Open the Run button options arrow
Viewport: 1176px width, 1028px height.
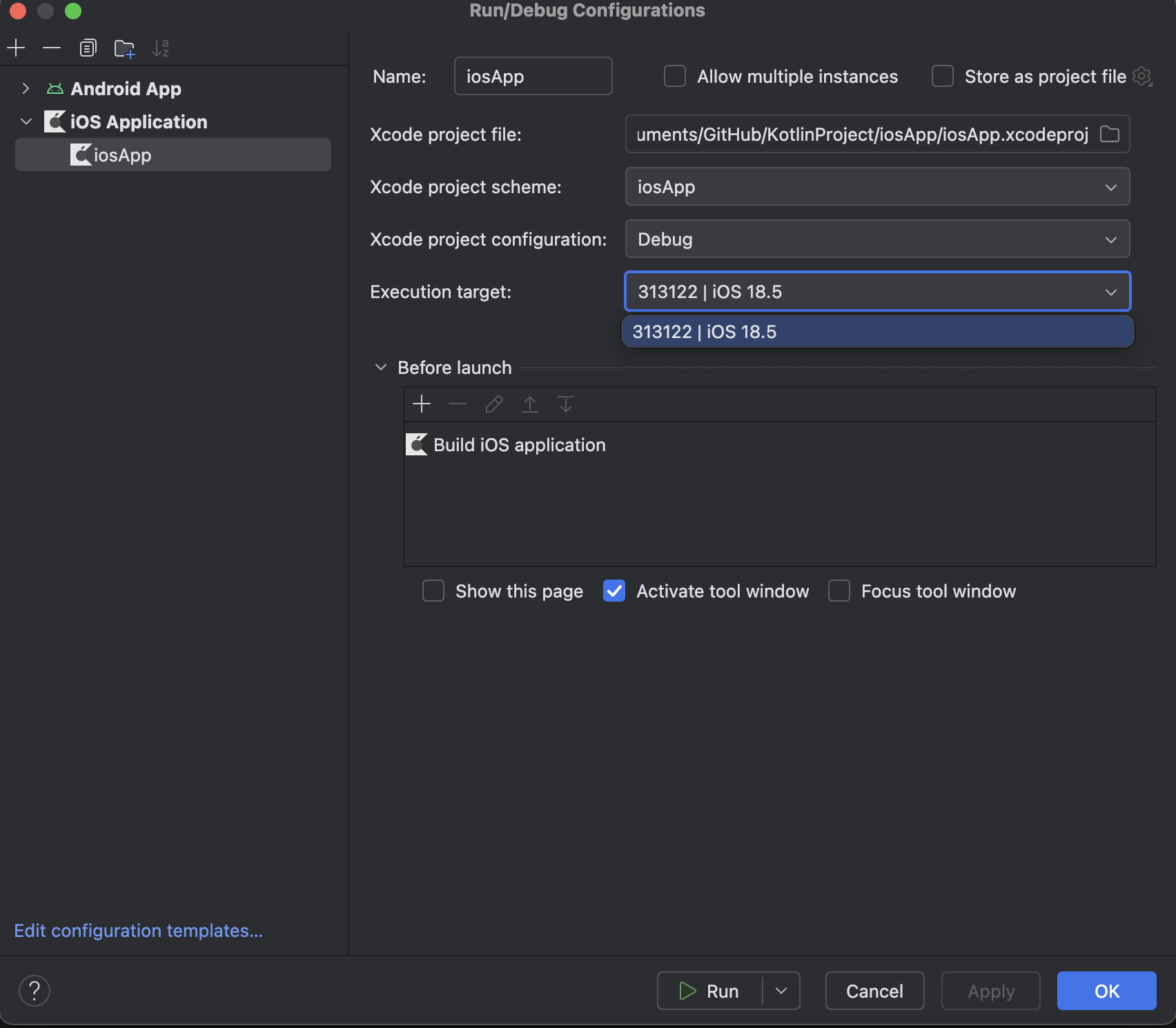coord(781,991)
